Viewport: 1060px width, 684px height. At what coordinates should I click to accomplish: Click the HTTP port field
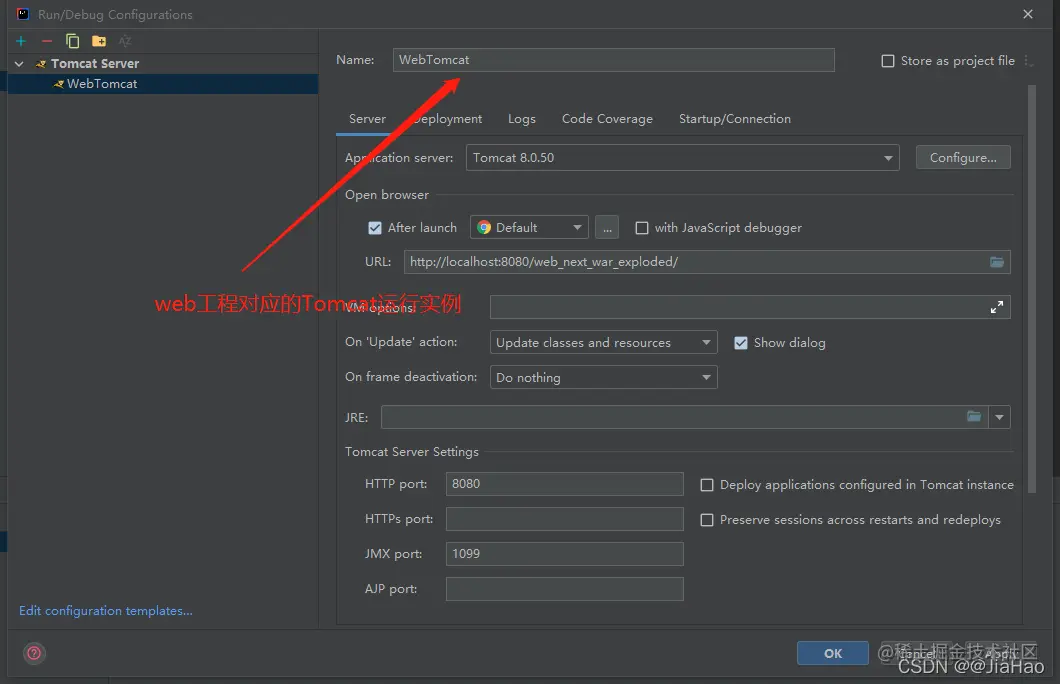point(564,484)
